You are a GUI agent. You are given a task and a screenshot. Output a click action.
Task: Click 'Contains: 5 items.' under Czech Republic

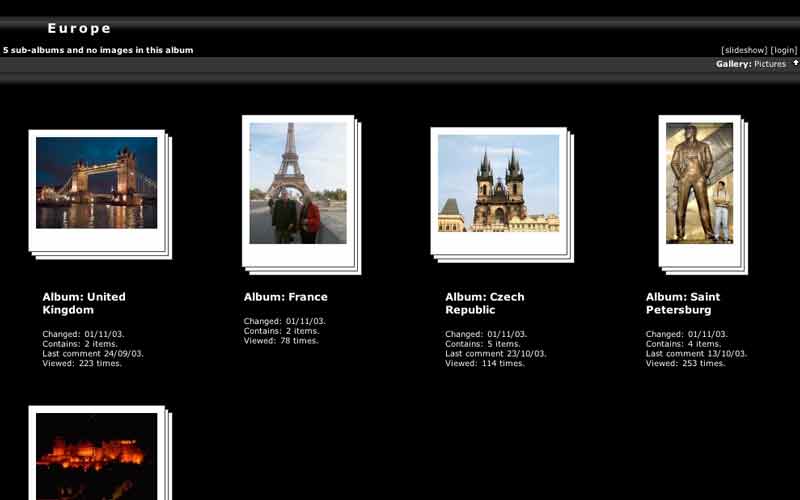click(x=483, y=344)
